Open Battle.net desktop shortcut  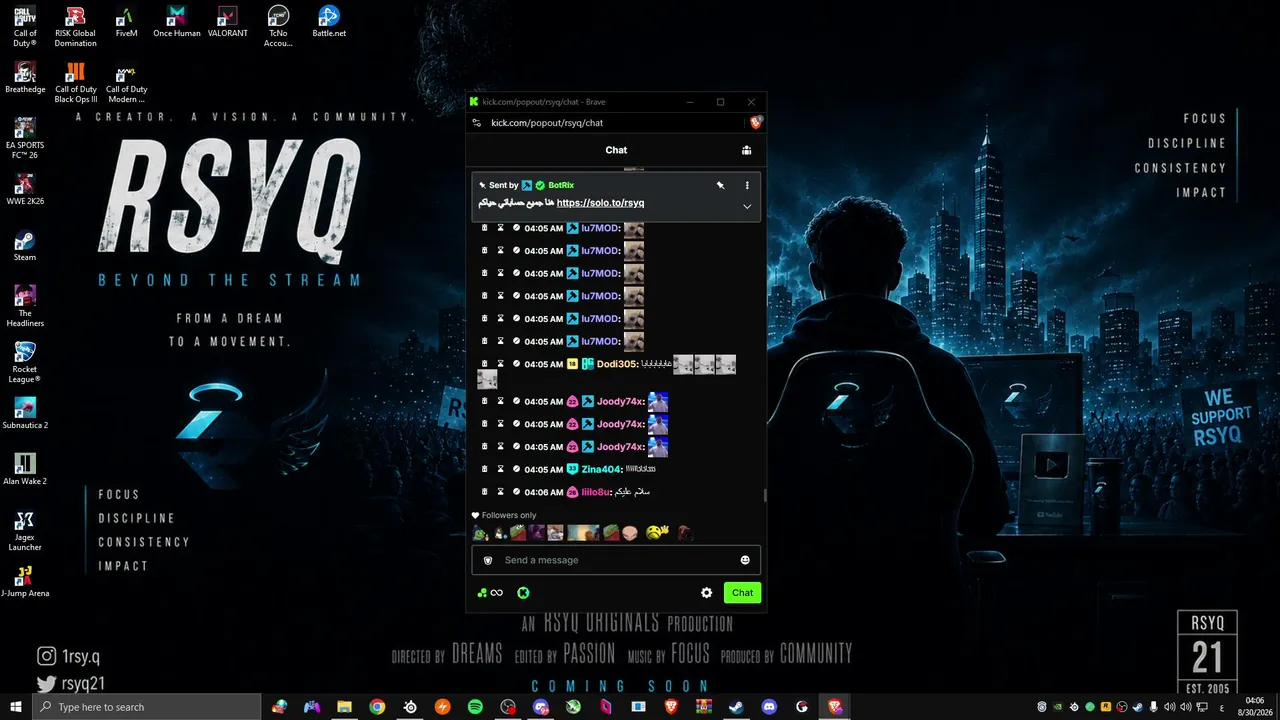(x=329, y=22)
